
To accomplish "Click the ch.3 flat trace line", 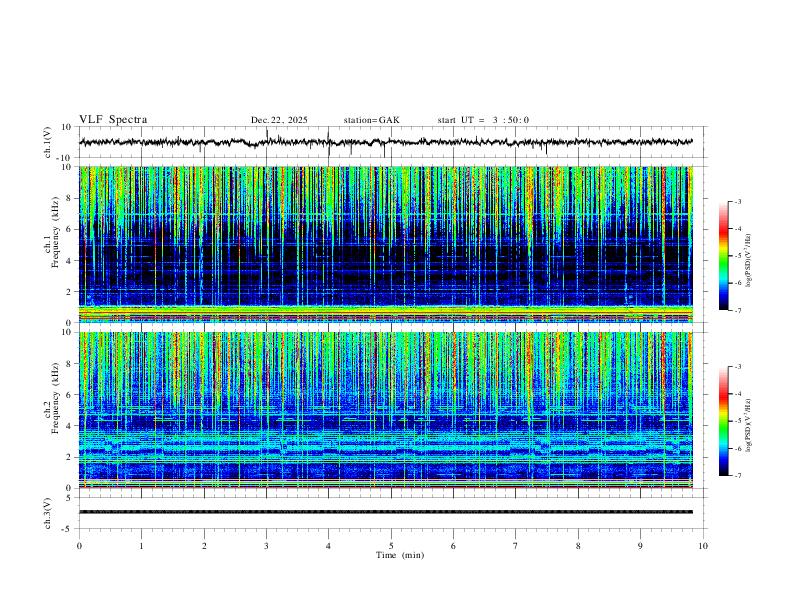I will pyautogui.click(x=386, y=512).
